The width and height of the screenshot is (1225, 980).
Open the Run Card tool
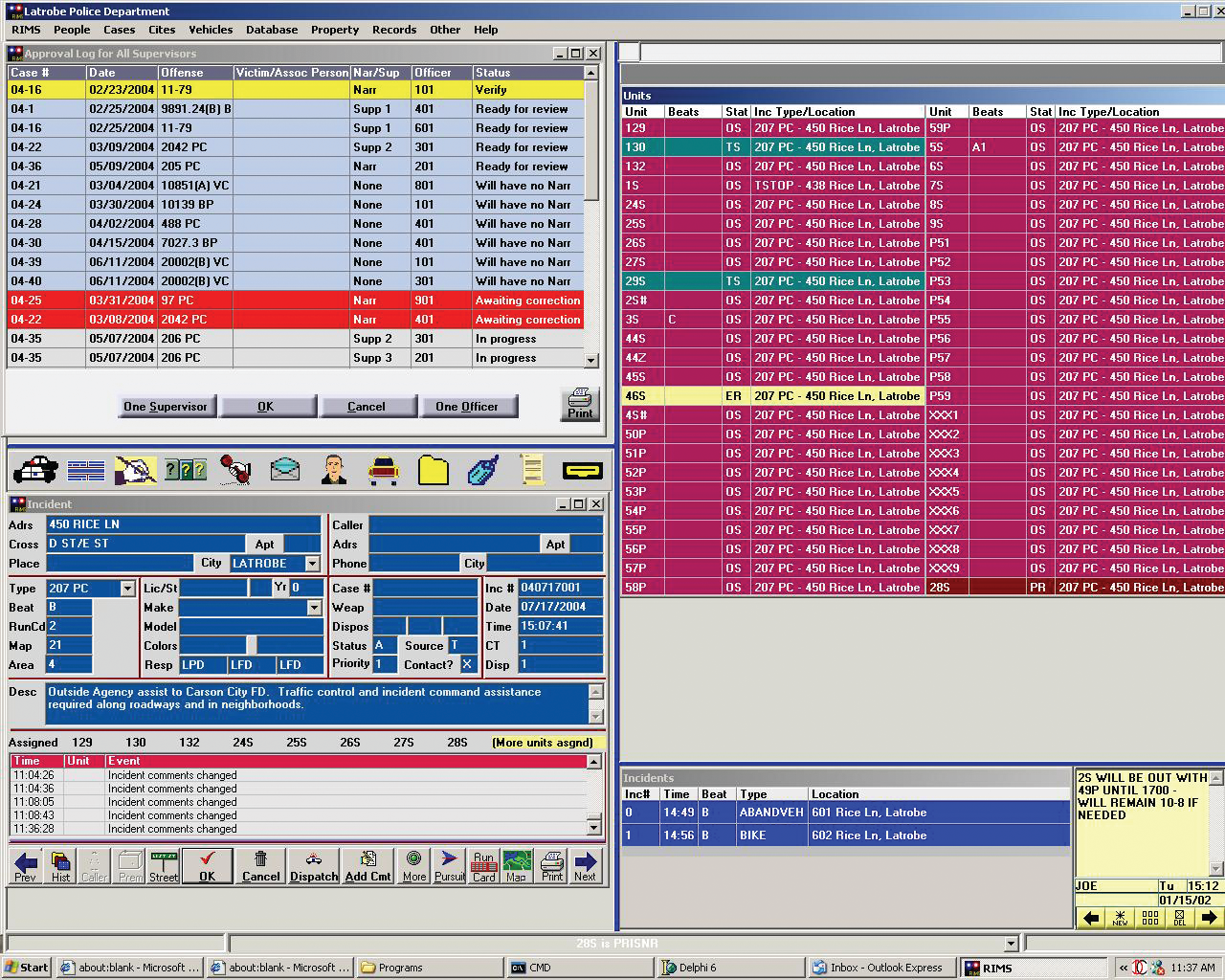pos(483,866)
